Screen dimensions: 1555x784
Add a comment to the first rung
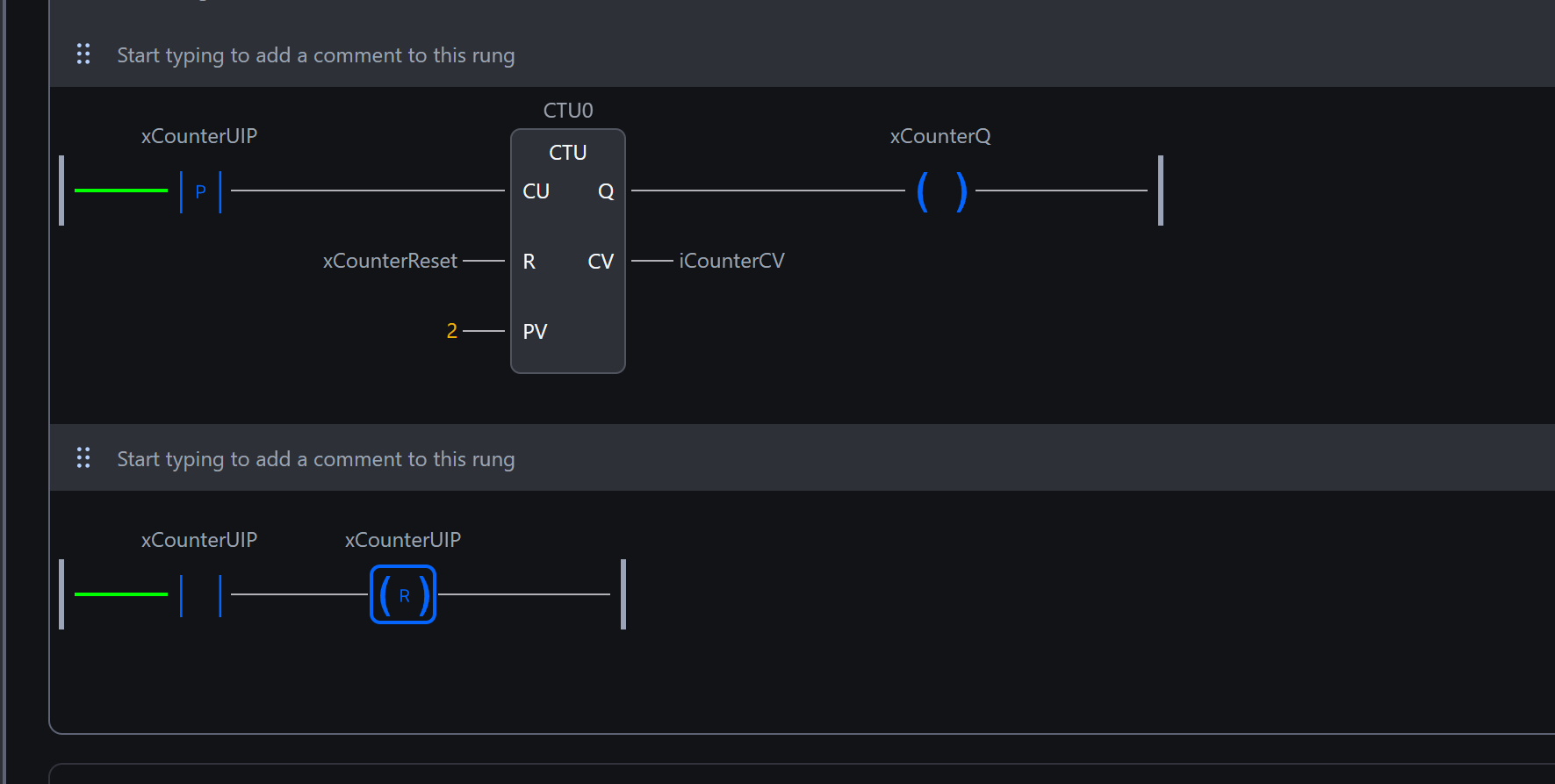point(316,55)
